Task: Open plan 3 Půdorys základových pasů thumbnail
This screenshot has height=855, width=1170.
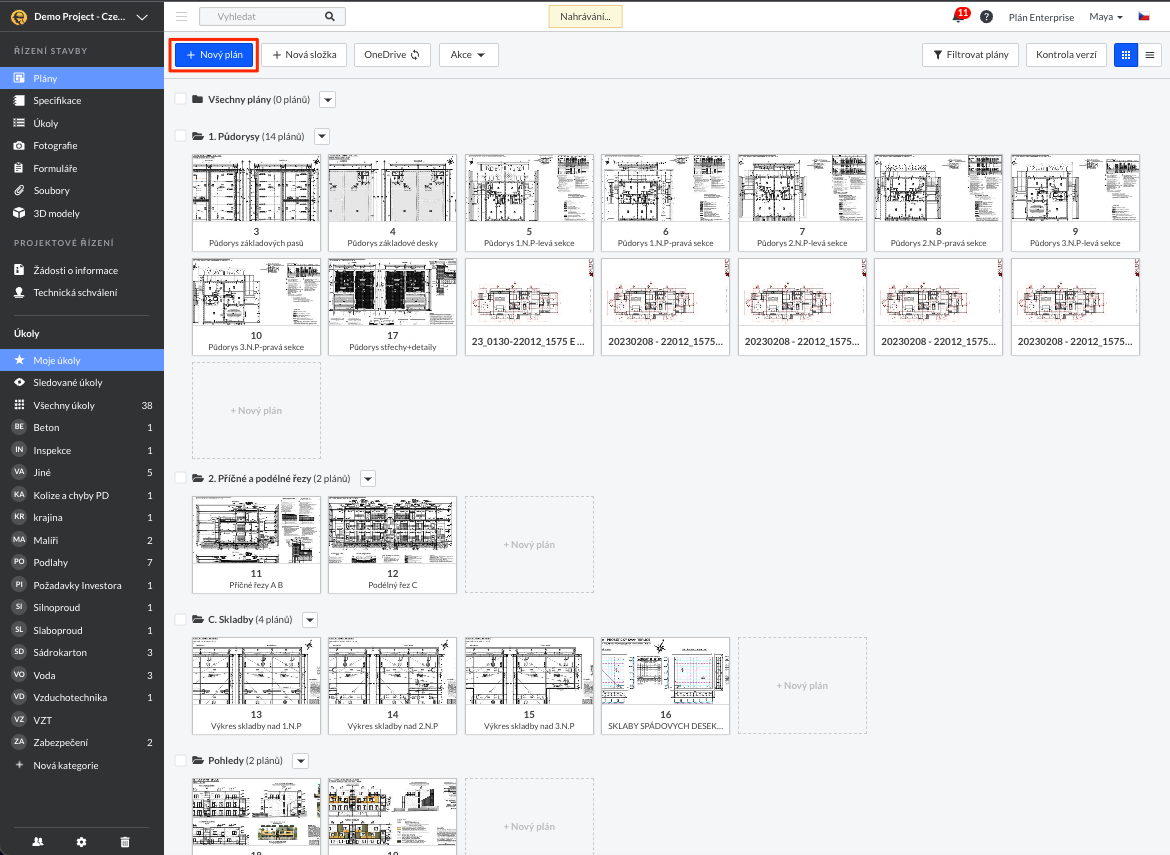Action: [x=256, y=203]
